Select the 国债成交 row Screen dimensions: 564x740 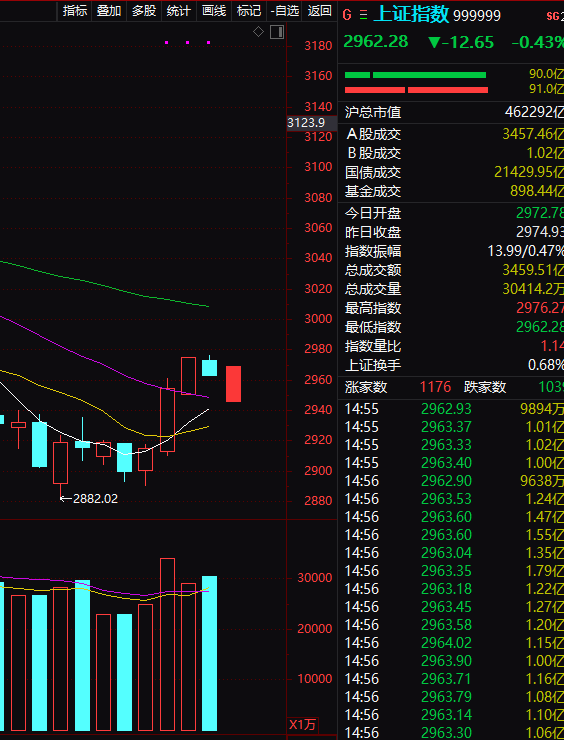coord(451,172)
